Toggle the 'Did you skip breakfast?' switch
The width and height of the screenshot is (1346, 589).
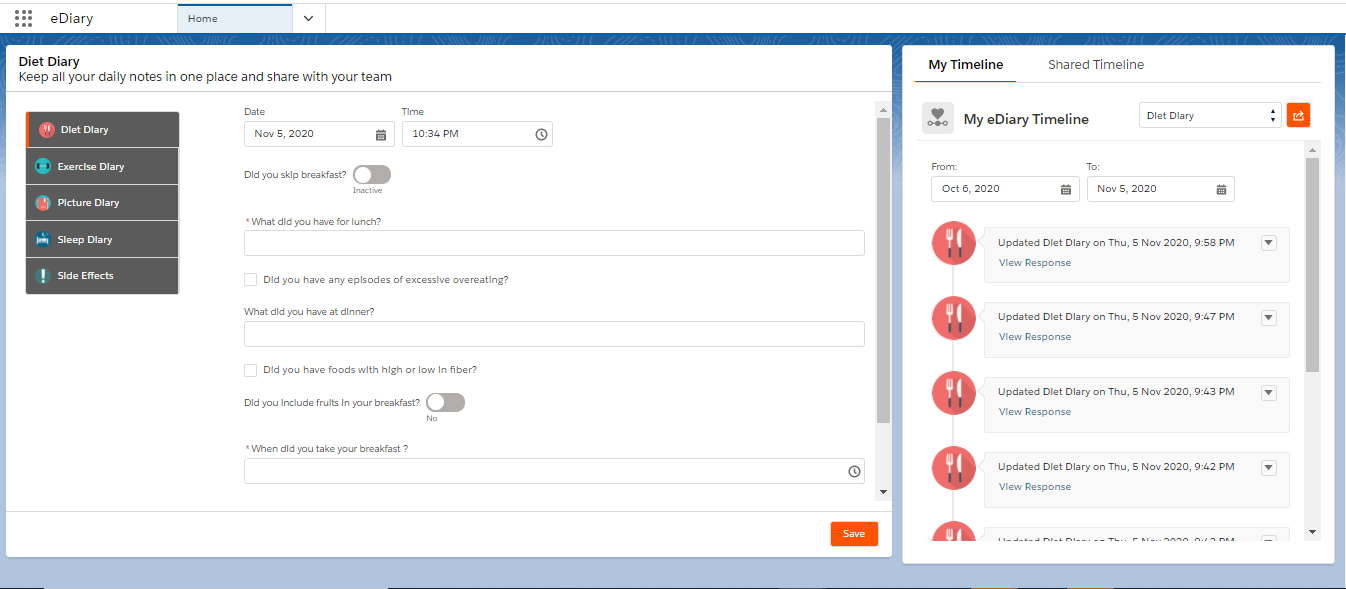pyautogui.click(x=372, y=174)
